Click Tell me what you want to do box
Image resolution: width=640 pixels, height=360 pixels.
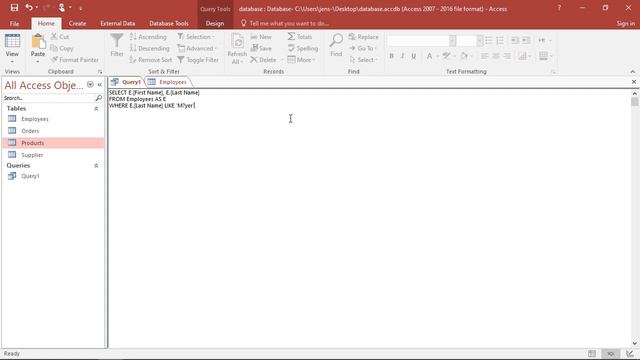[x=285, y=23]
